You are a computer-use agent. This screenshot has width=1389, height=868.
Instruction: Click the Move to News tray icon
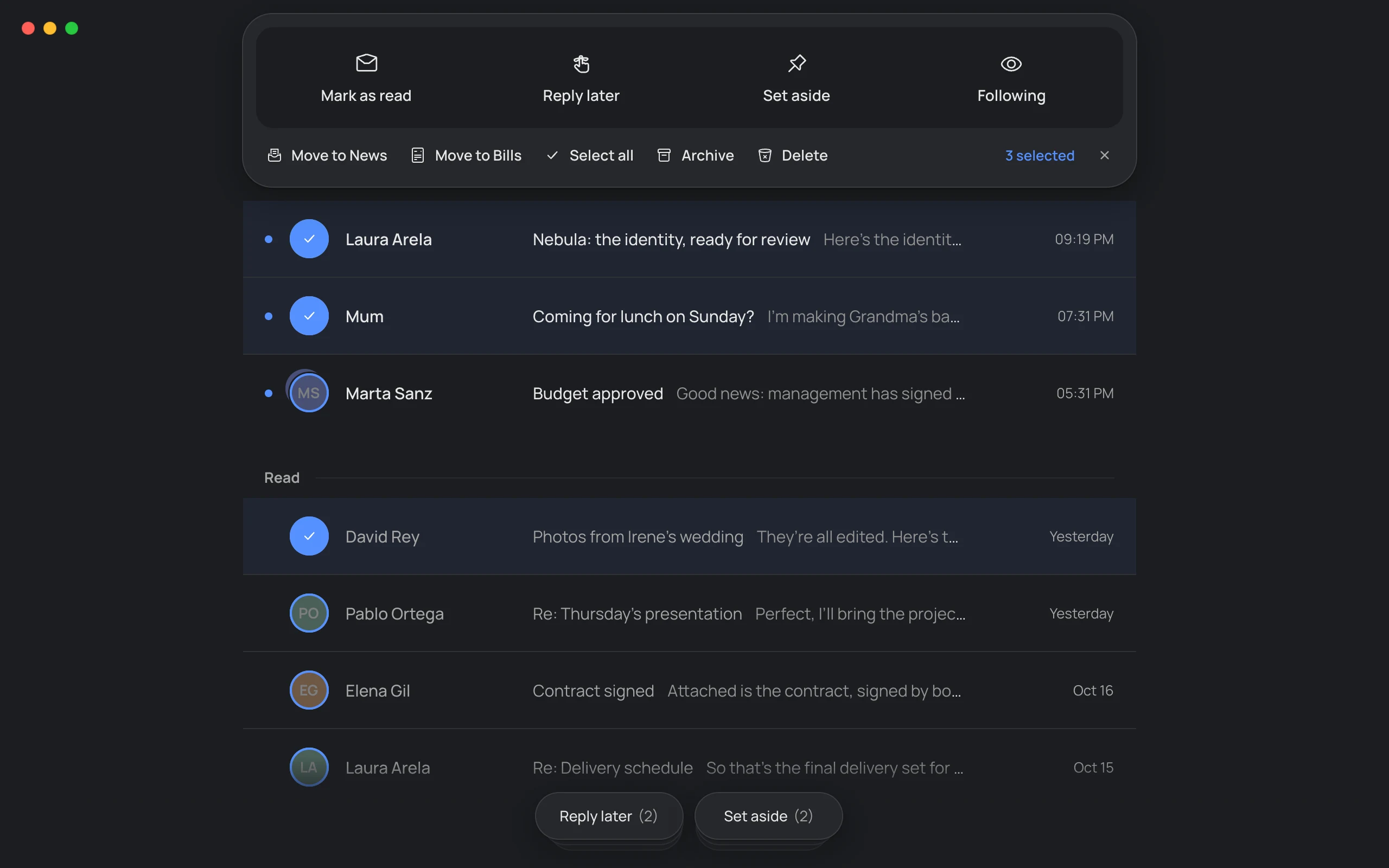[275, 156]
